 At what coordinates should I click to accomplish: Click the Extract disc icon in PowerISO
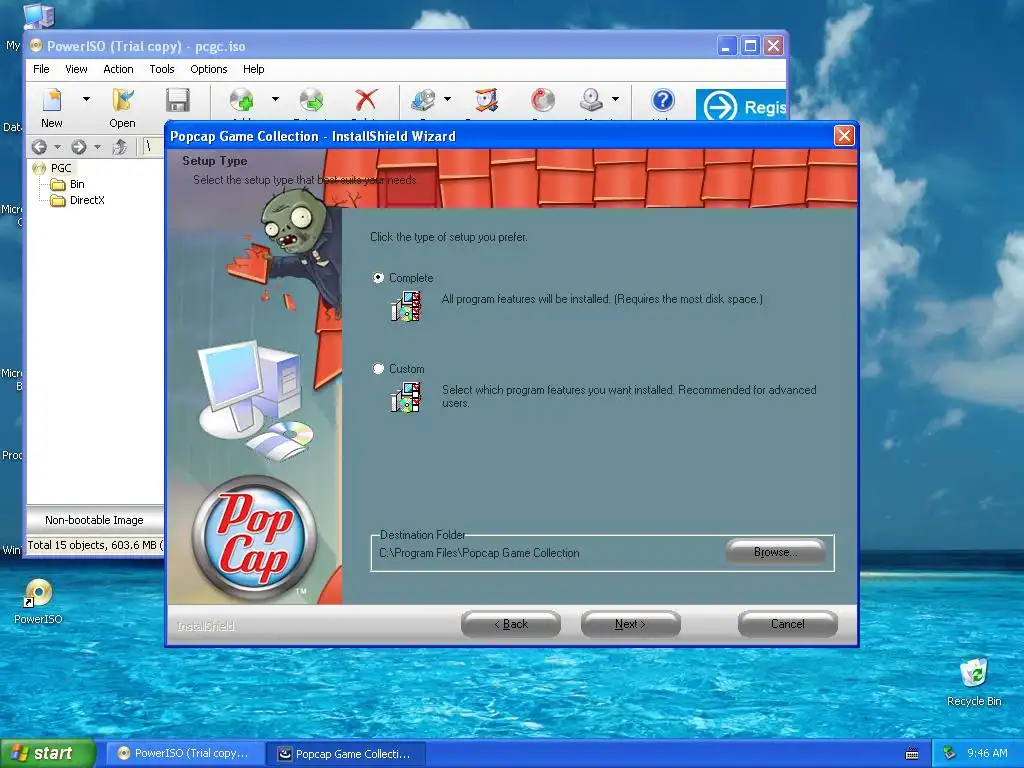[312, 100]
